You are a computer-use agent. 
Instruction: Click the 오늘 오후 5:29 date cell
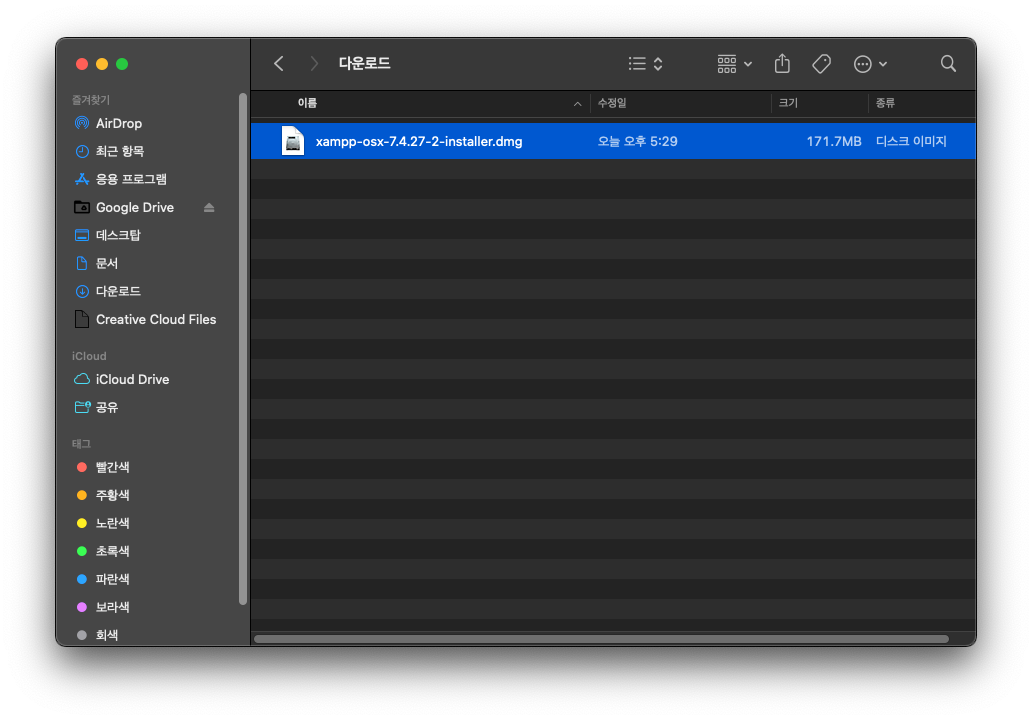click(x=637, y=141)
